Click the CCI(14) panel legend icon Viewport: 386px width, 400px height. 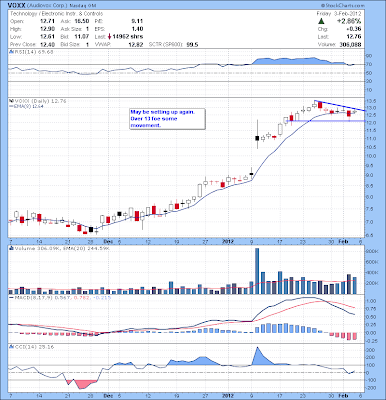point(11,347)
